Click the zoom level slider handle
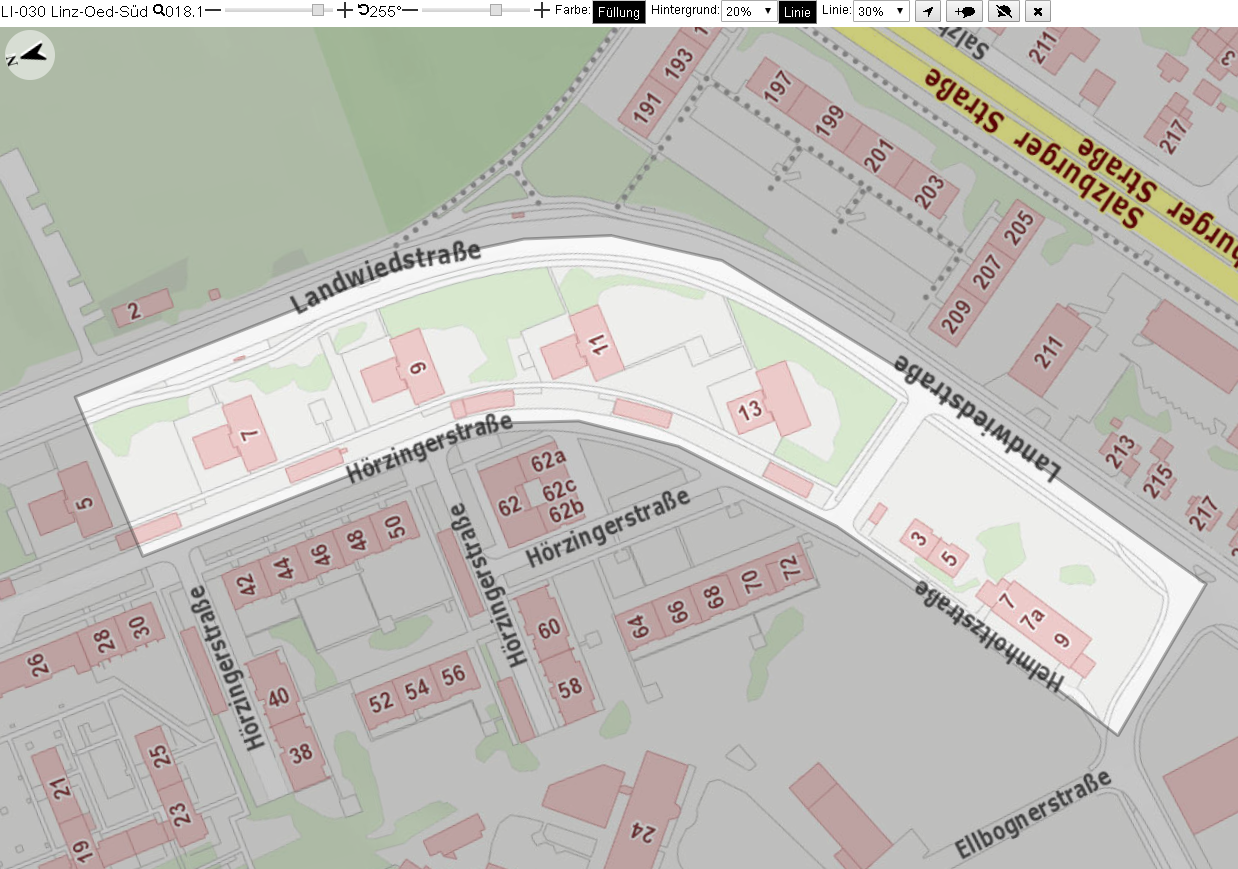Screen dimensions: 1238x869 click(318, 11)
